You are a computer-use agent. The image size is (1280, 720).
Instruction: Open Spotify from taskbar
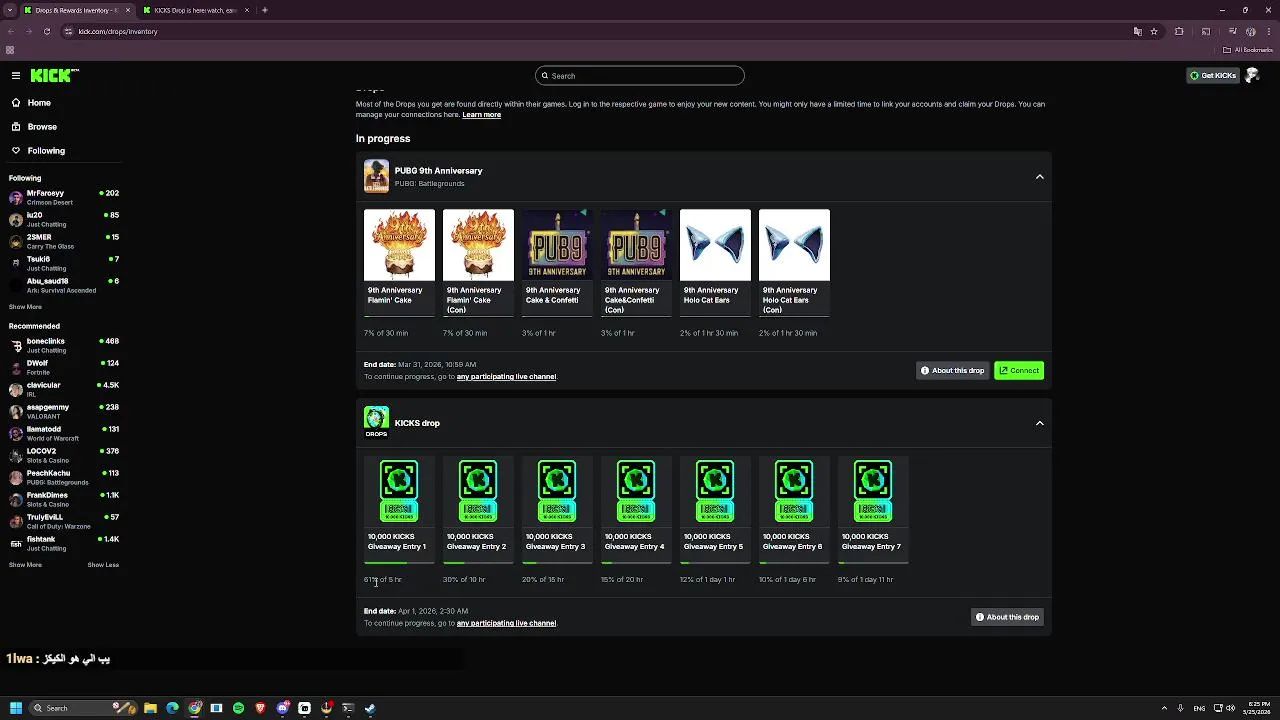(238, 708)
